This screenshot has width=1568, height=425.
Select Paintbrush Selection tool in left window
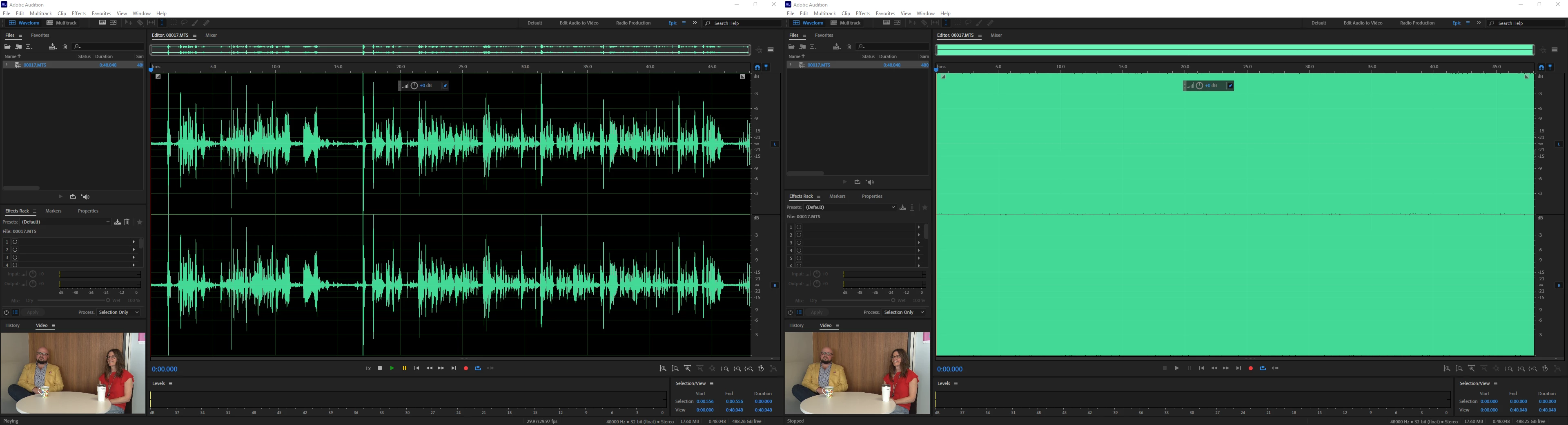click(x=195, y=23)
